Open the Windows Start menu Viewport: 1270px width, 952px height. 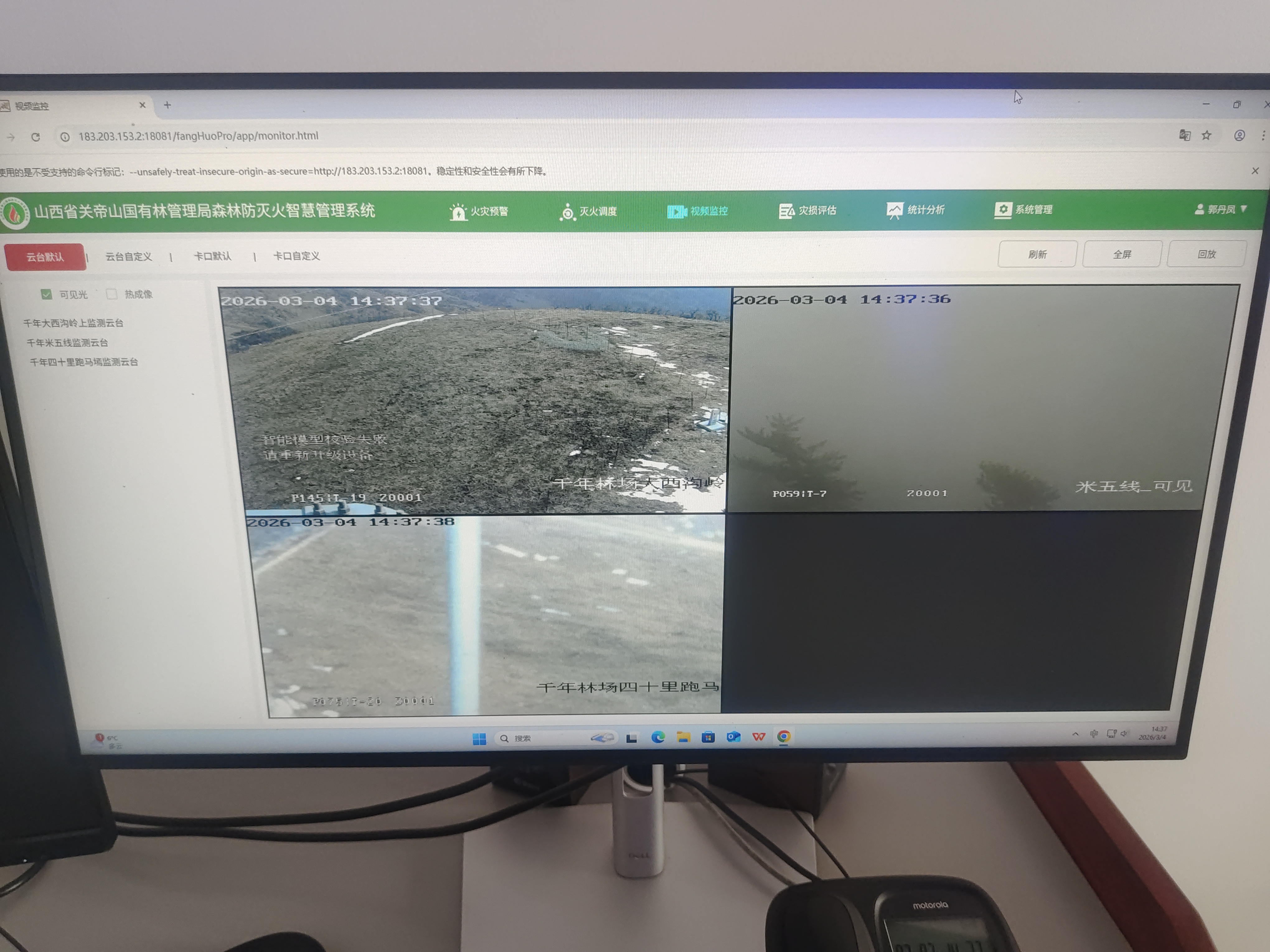[479, 739]
